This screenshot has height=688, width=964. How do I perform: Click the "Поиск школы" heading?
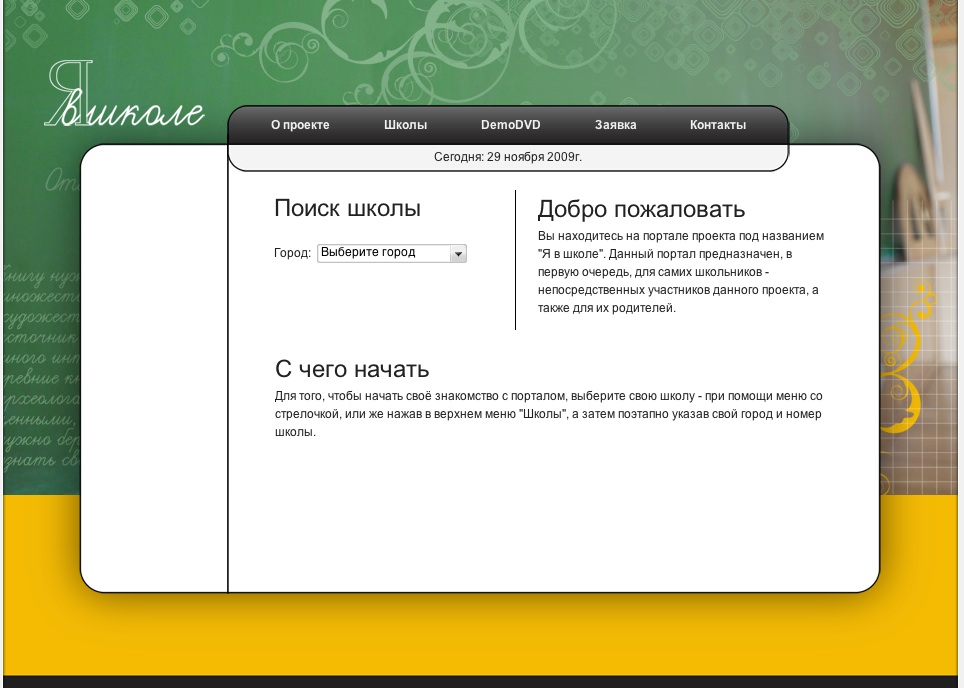347,209
